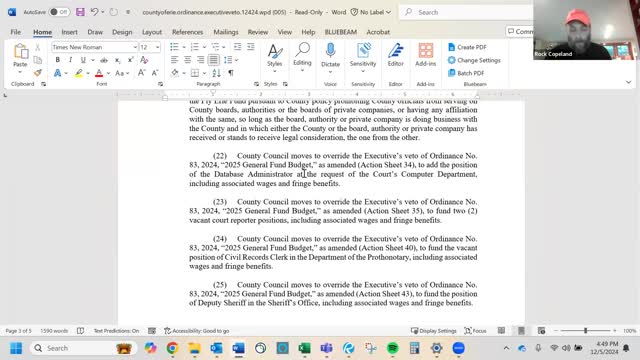Click Accessibility: Good to go status
Viewport: 640px width, 360px height.
[x=197, y=331]
